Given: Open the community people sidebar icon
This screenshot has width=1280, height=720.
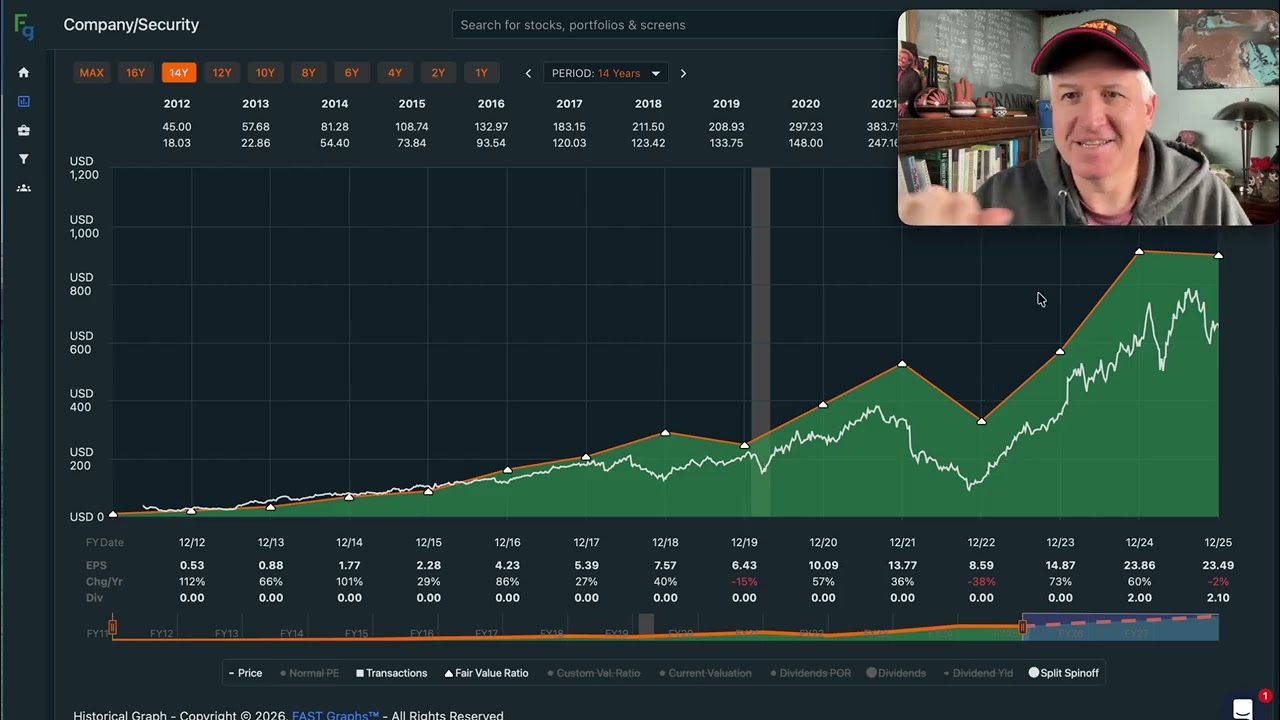Looking at the screenshot, I should [24, 188].
